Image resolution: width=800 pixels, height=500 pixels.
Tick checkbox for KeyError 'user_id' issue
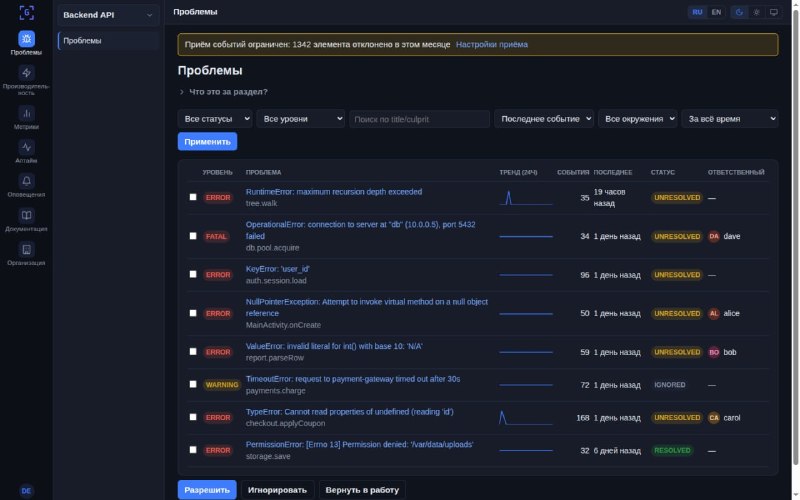click(193, 274)
